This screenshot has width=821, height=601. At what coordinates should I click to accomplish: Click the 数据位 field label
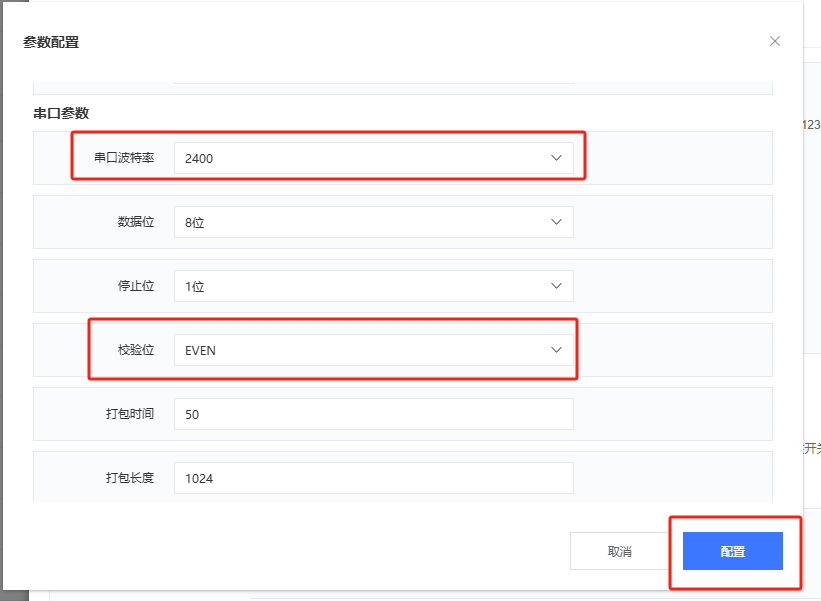click(x=136, y=222)
